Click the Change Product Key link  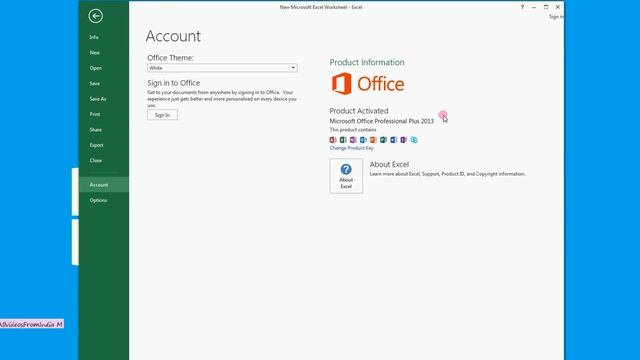pyautogui.click(x=351, y=148)
